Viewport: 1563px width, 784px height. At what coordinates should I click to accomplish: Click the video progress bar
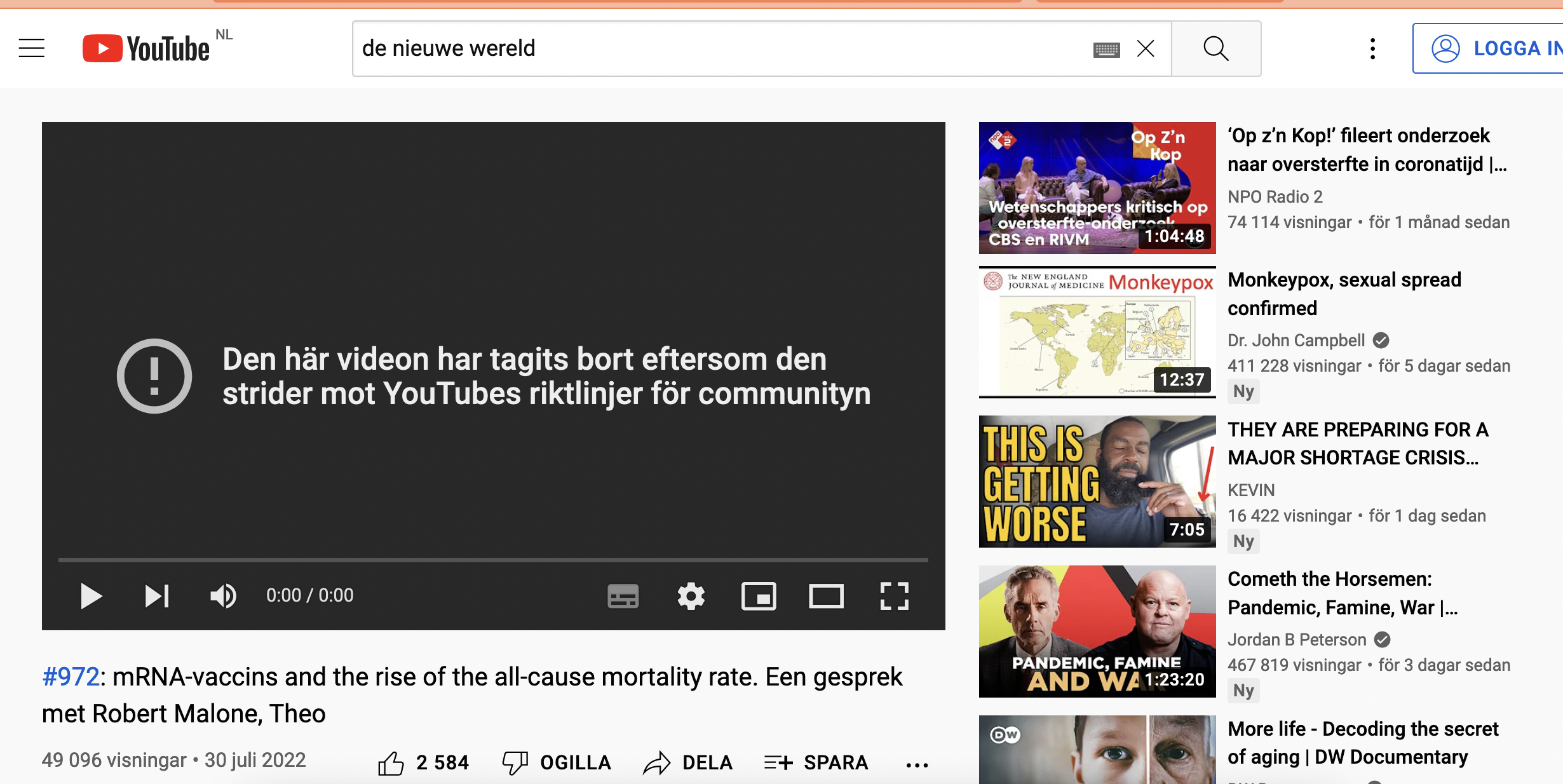click(493, 560)
